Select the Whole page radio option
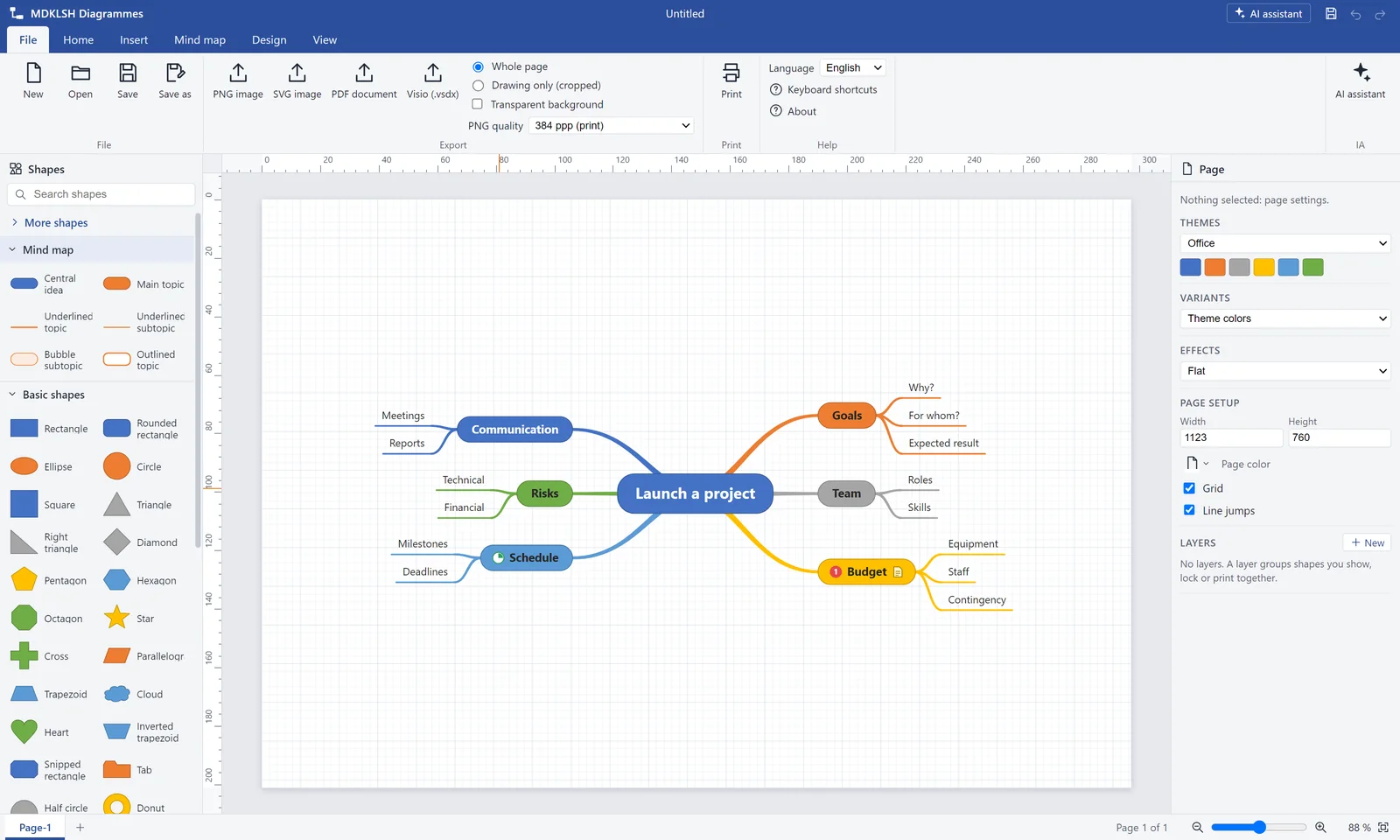The height and width of the screenshot is (840, 1400). click(x=479, y=66)
